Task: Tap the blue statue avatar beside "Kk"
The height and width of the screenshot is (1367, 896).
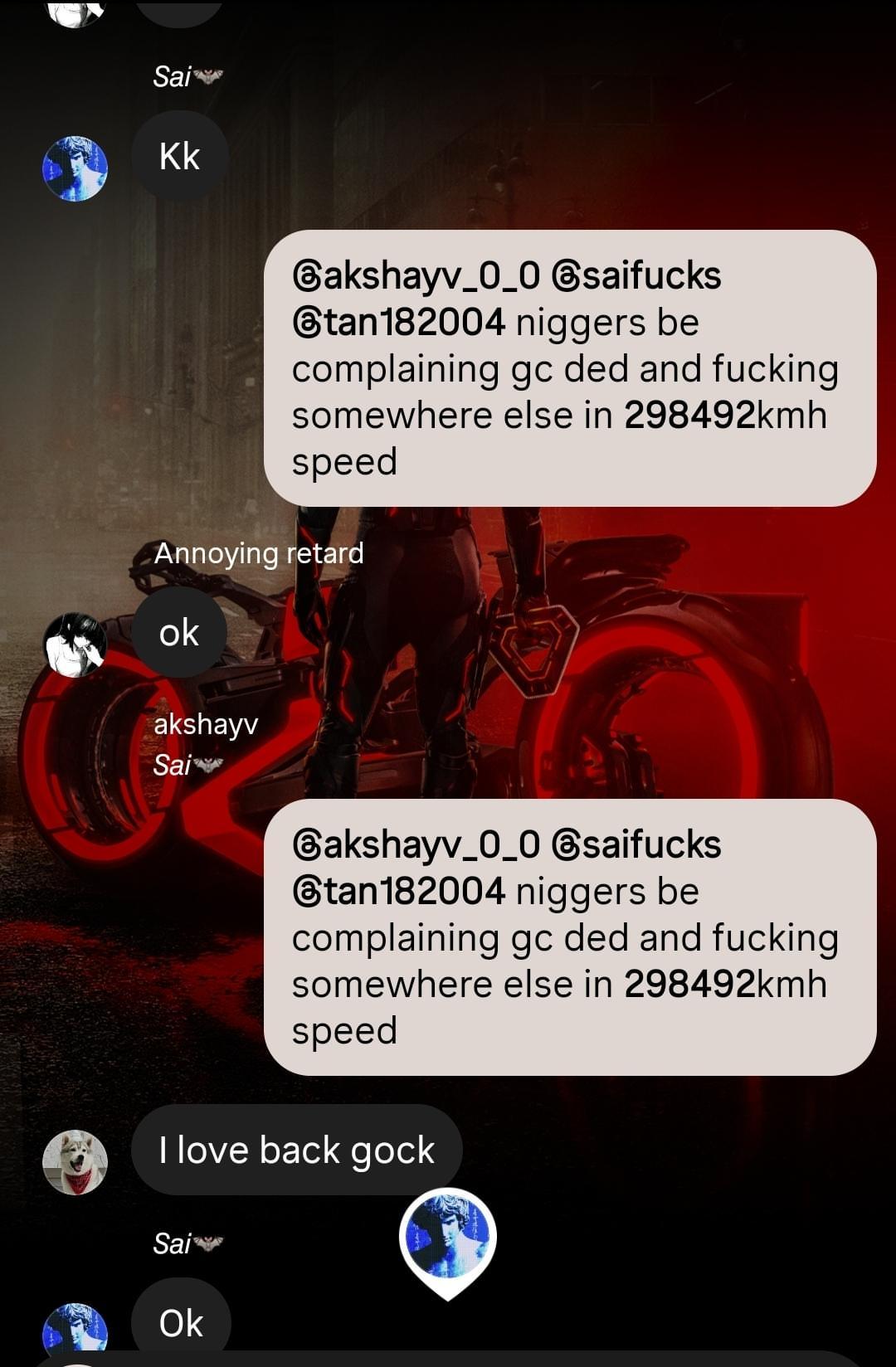Action: pyautogui.click(x=75, y=168)
